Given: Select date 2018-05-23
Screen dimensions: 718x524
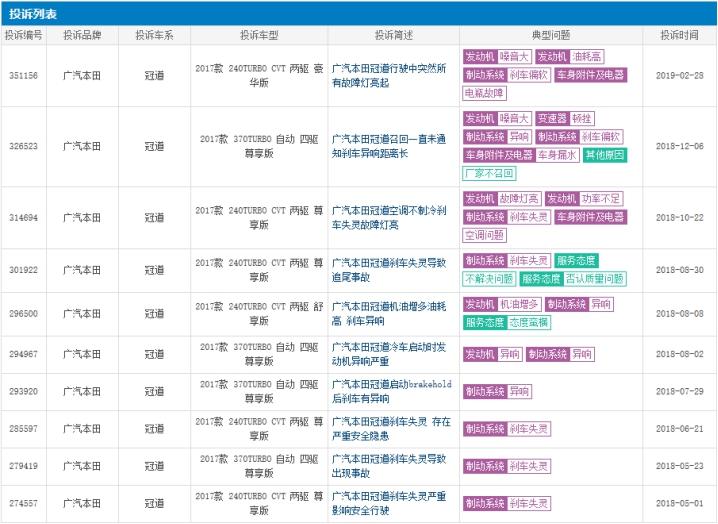Looking at the screenshot, I should (x=680, y=466).
